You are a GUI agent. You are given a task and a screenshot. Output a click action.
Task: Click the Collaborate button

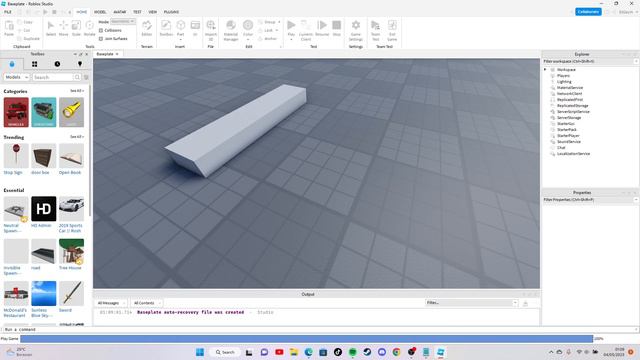click(588, 12)
